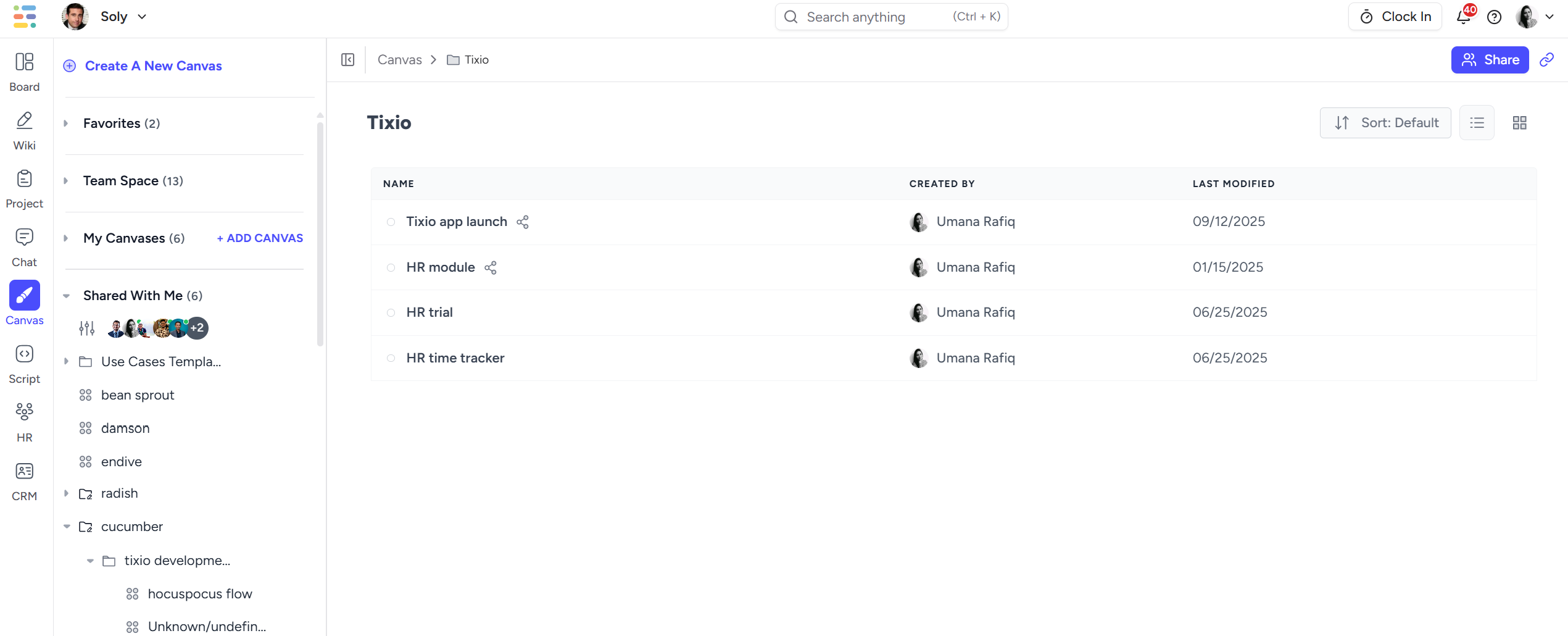Click the NAME column header

click(x=399, y=184)
